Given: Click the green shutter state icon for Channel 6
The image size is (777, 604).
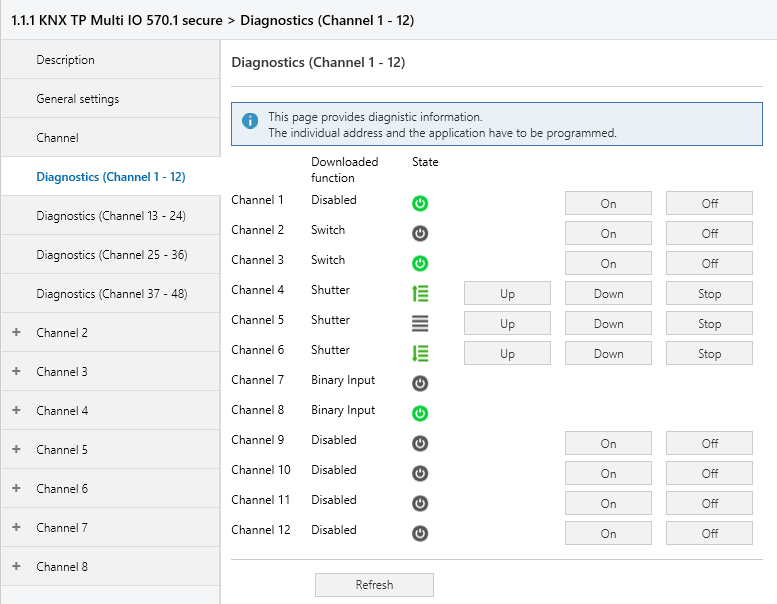Looking at the screenshot, I should (x=420, y=353).
